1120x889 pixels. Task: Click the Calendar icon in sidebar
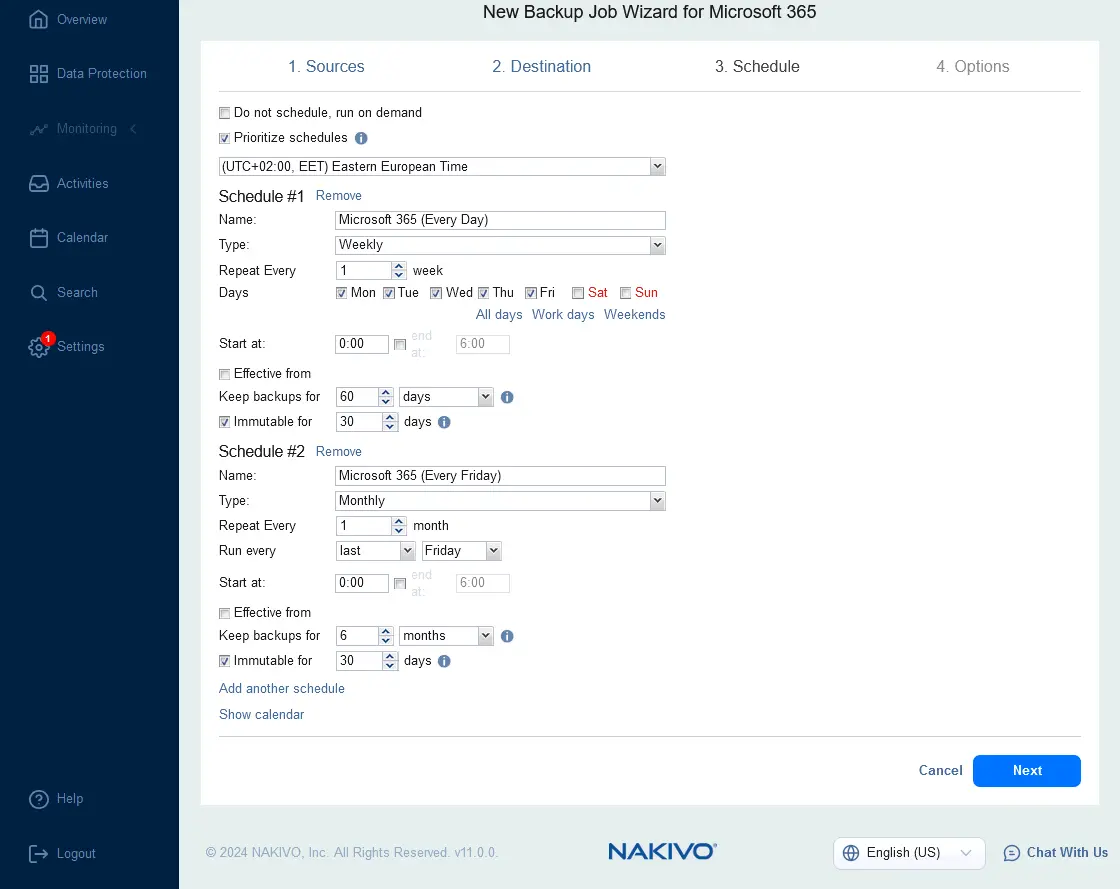coord(39,238)
